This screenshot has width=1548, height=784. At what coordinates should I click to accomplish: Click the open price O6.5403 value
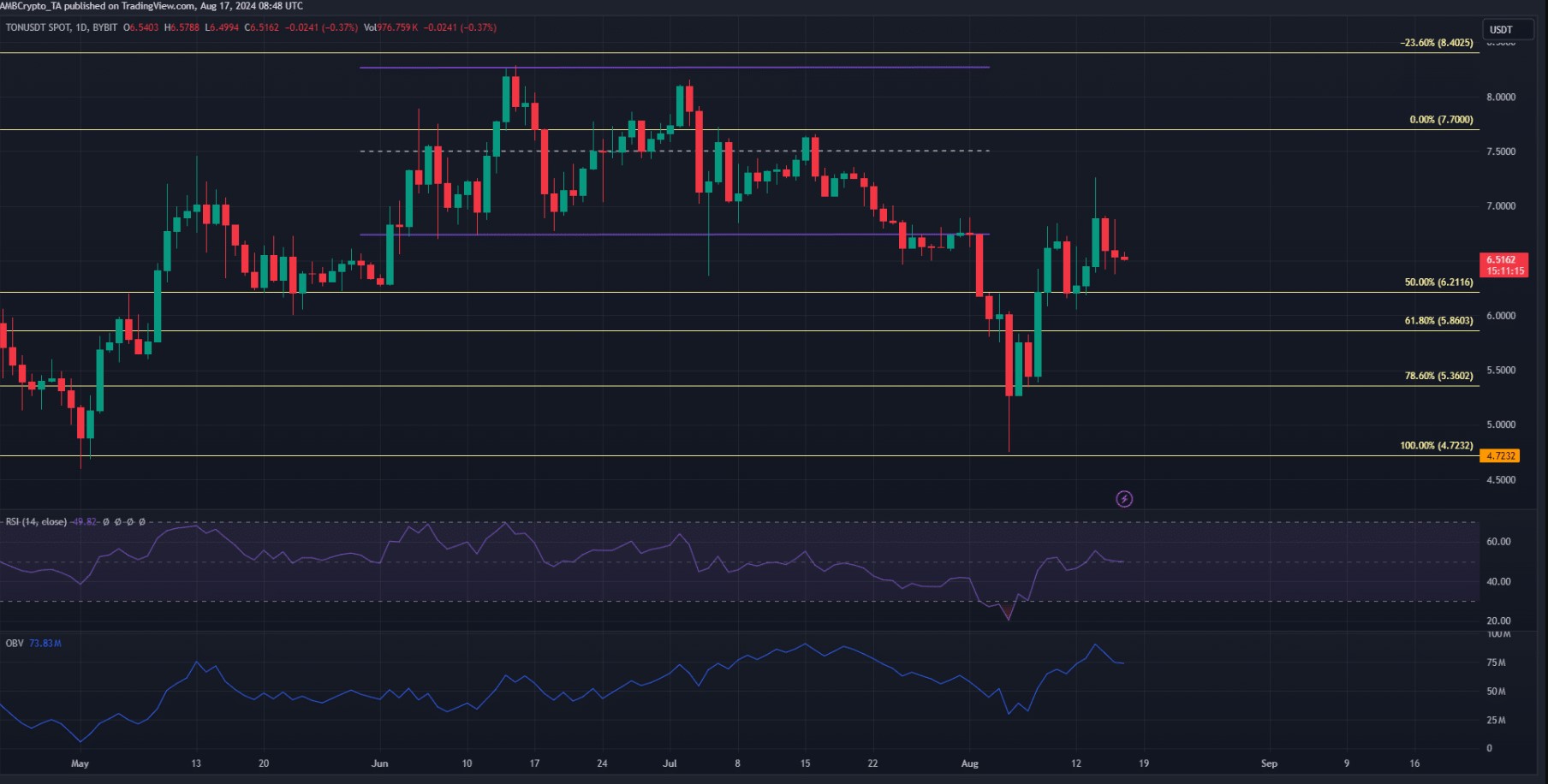click(x=141, y=27)
